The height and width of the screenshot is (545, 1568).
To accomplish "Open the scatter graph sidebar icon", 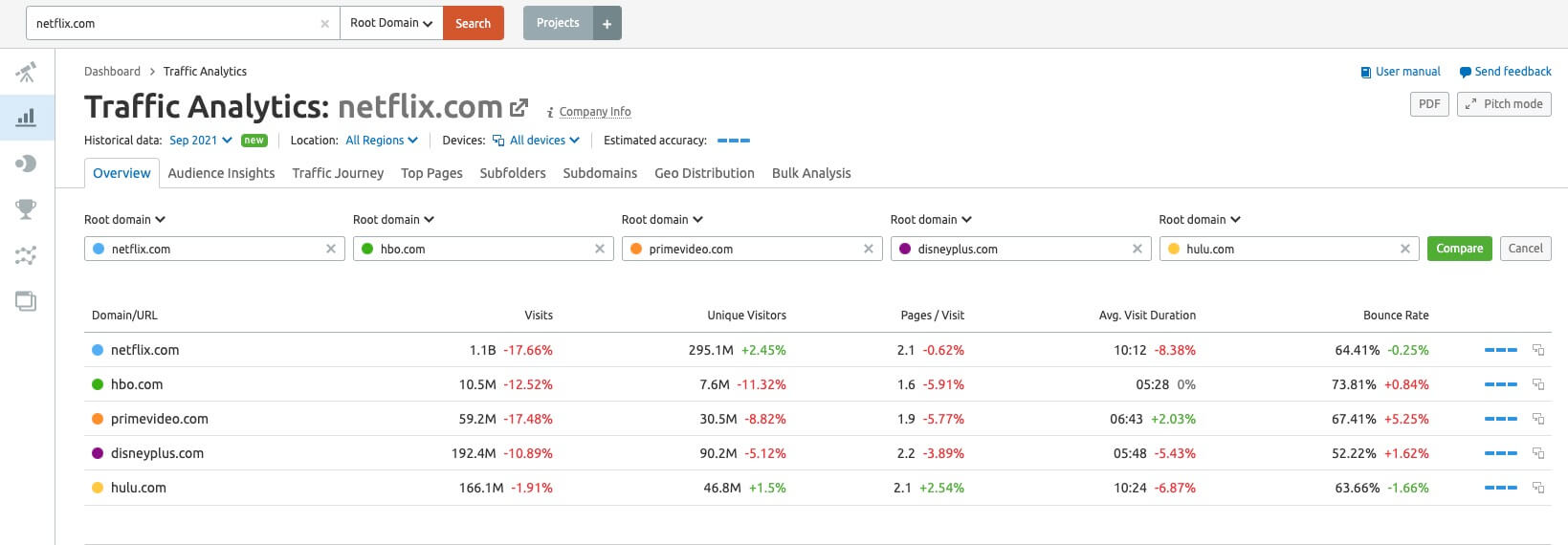I will [26, 255].
